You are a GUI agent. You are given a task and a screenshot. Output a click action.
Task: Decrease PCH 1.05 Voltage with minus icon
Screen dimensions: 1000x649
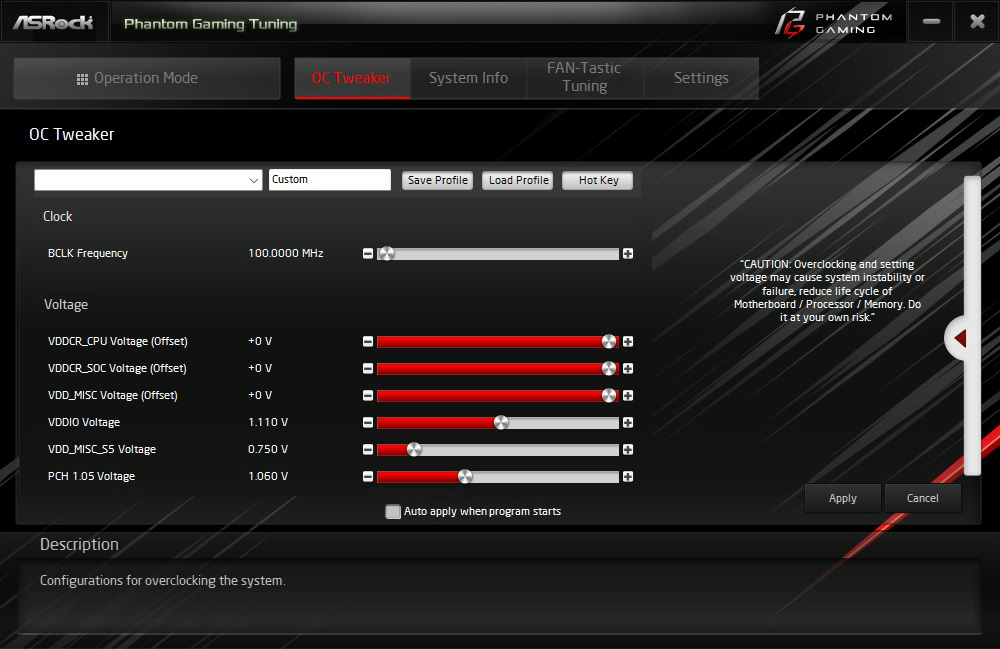click(368, 477)
